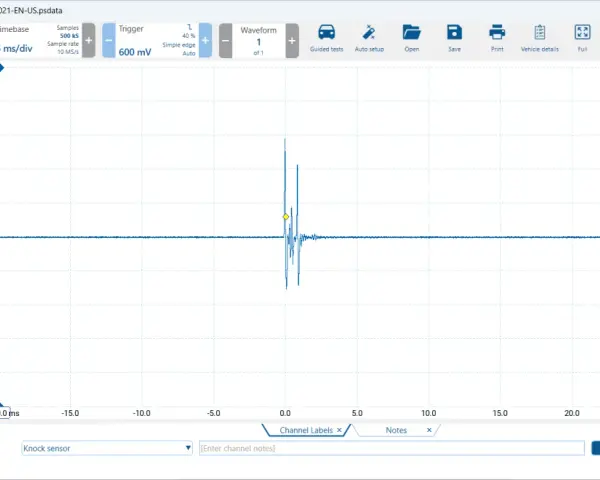Click the -15.0 time axis label

70,413
